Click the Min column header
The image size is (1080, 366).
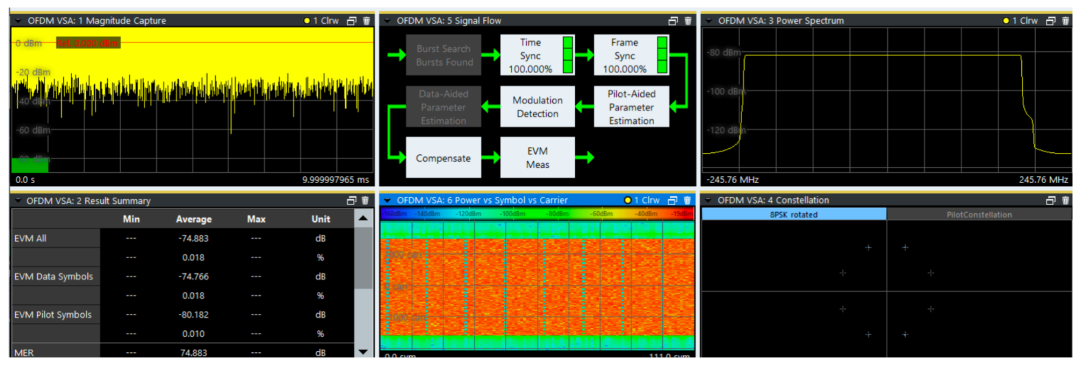(132, 219)
